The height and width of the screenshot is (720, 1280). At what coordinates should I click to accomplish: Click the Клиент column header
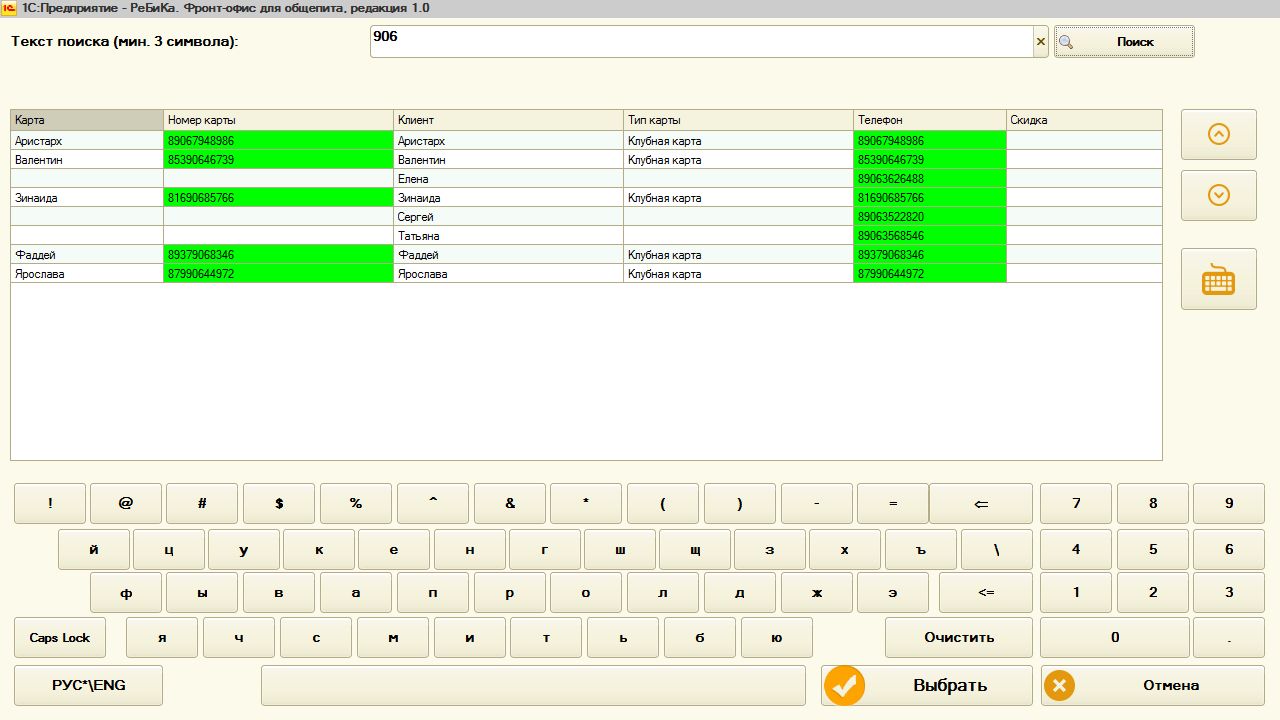508,120
